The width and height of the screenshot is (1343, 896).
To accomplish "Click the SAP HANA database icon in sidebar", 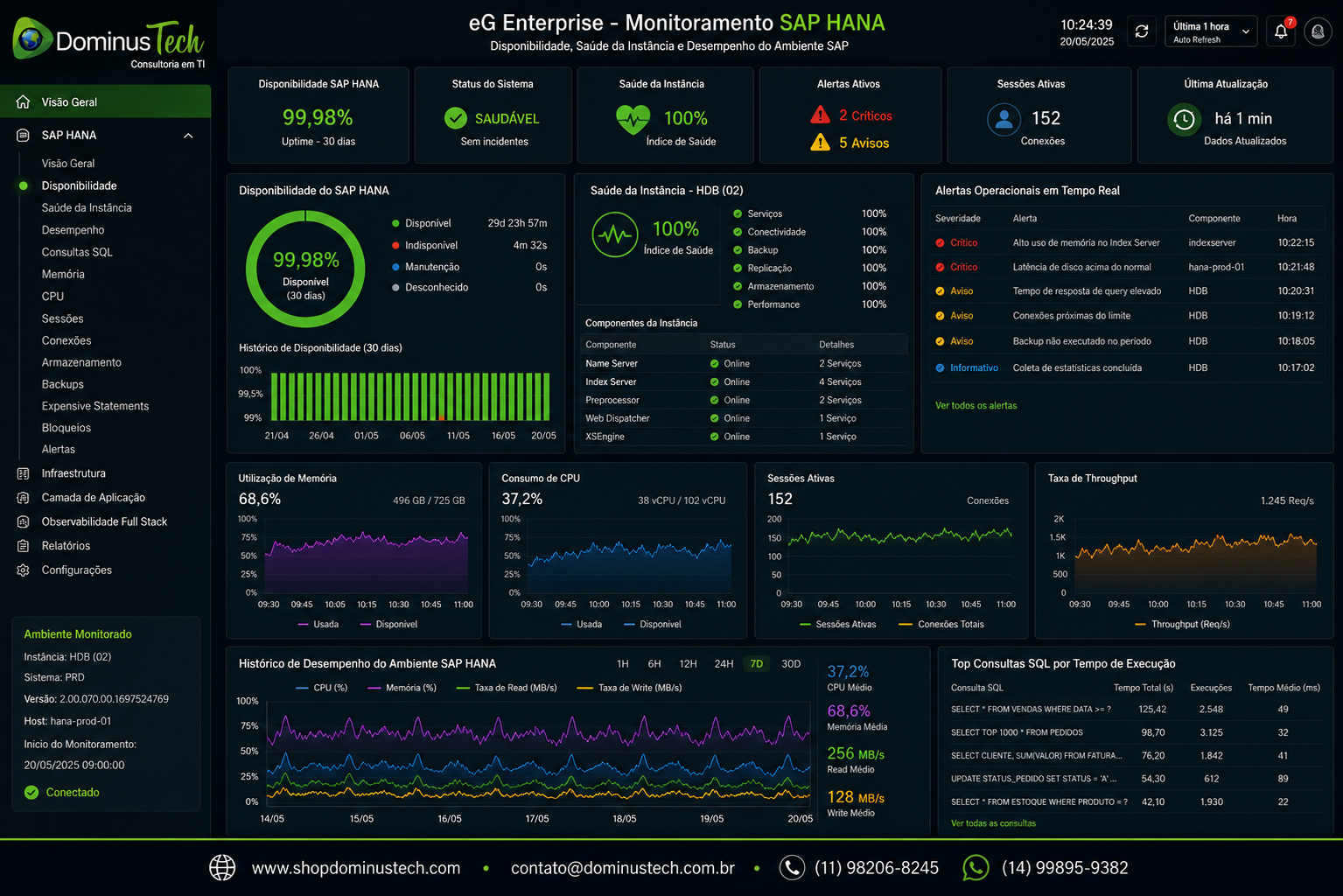I will [x=24, y=135].
